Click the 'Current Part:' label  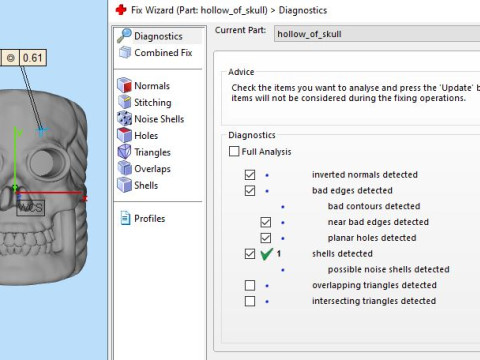240,30
